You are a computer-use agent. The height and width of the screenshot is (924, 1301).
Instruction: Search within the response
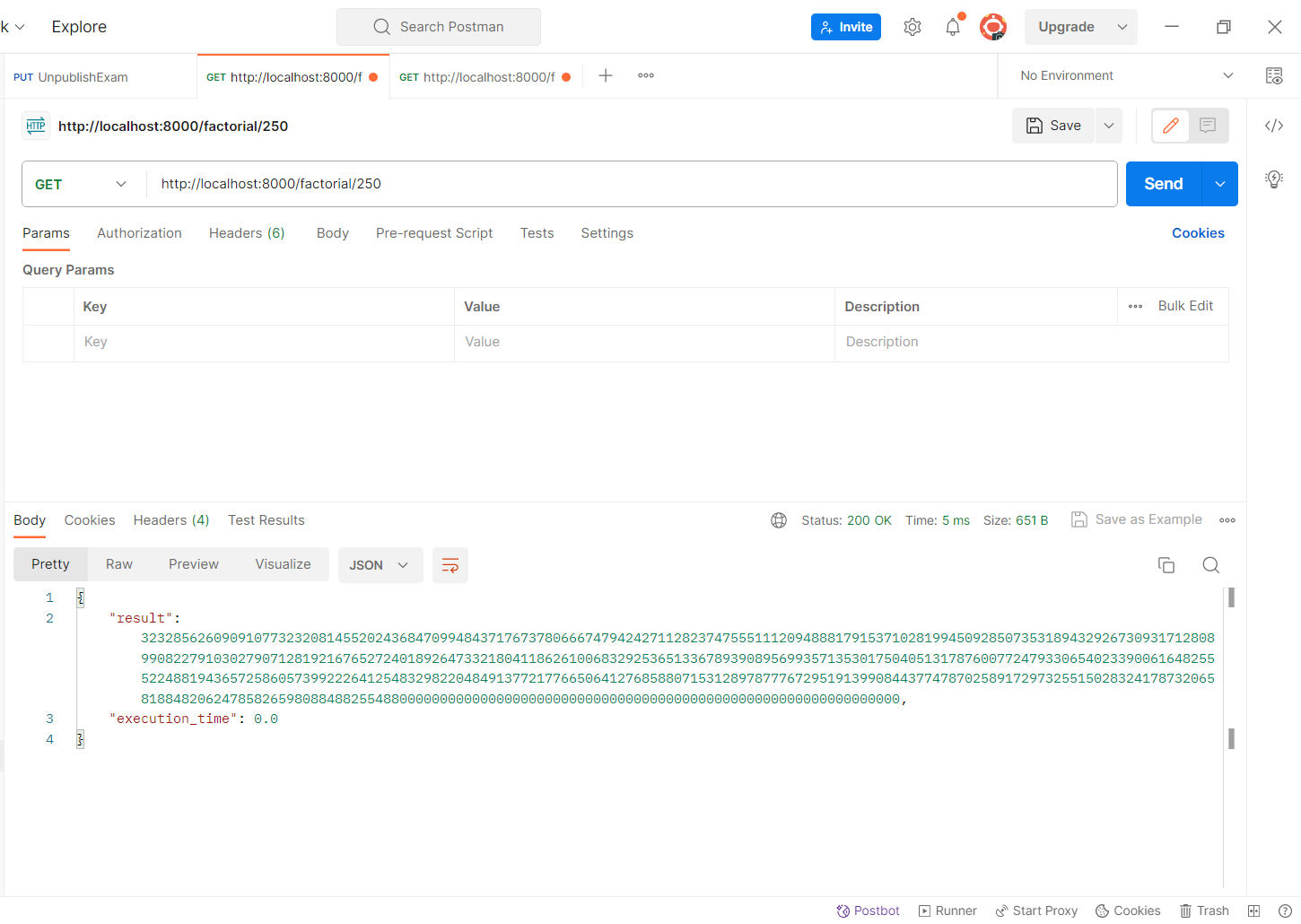click(x=1210, y=565)
